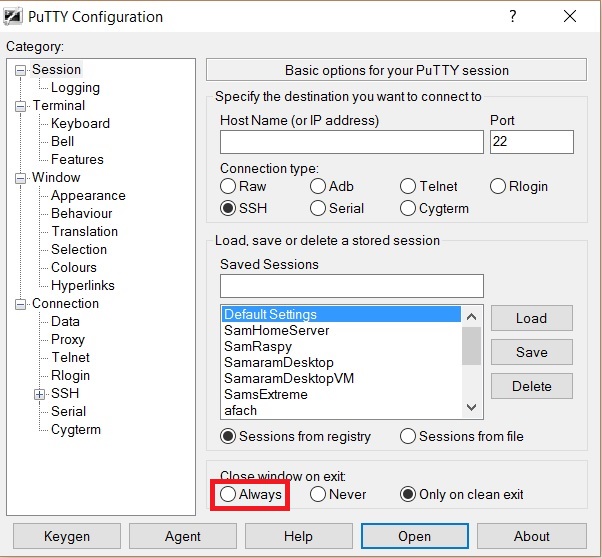Expand the SSH tree node
This screenshot has height=558, width=602.
(x=39, y=394)
